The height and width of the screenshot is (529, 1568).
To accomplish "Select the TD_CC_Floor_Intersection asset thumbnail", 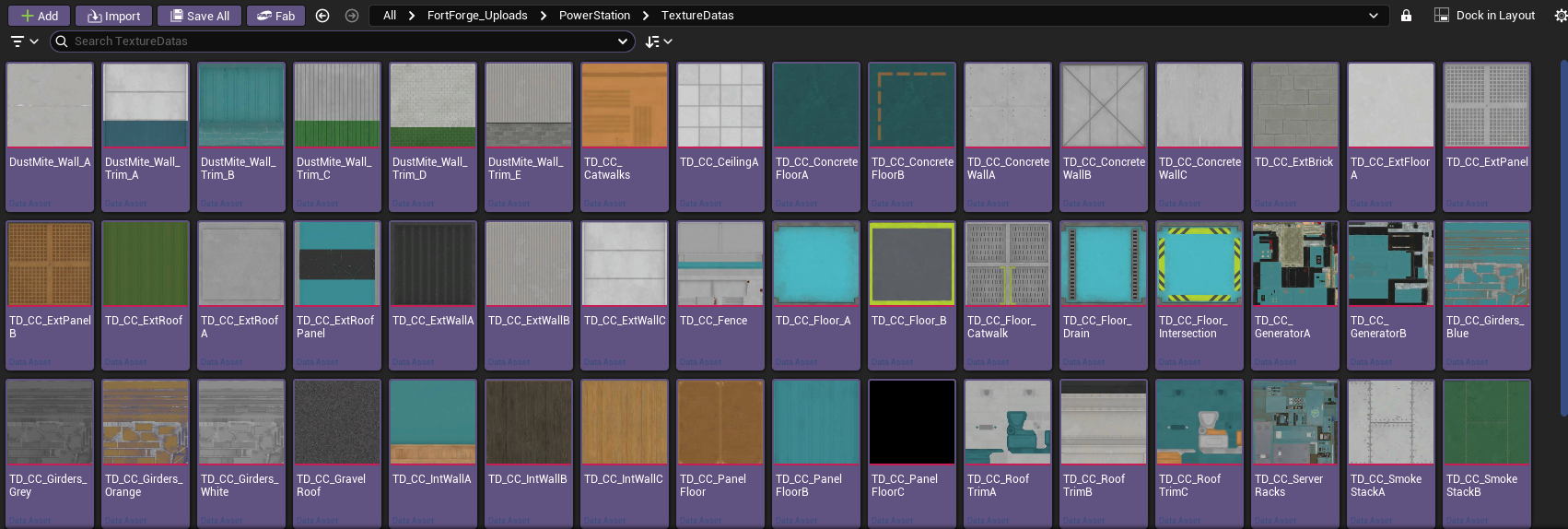I will 1199,264.
